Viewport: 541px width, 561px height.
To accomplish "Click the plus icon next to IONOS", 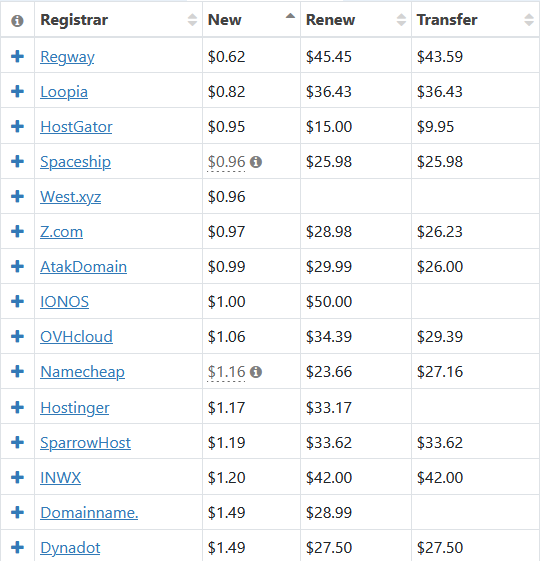I will (x=17, y=301).
